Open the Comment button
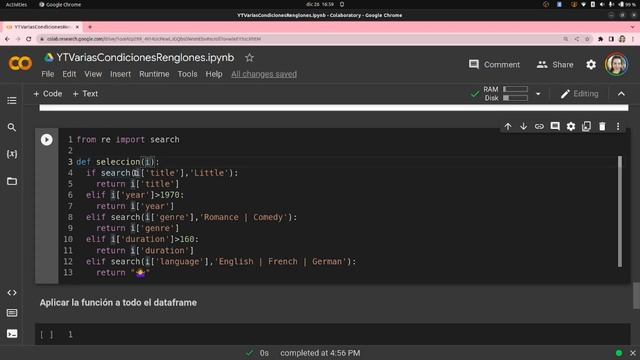 point(494,64)
